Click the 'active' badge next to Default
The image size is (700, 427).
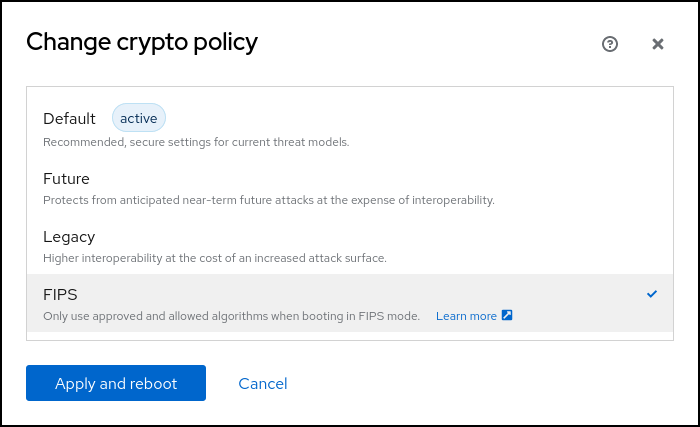tap(138, 118)
